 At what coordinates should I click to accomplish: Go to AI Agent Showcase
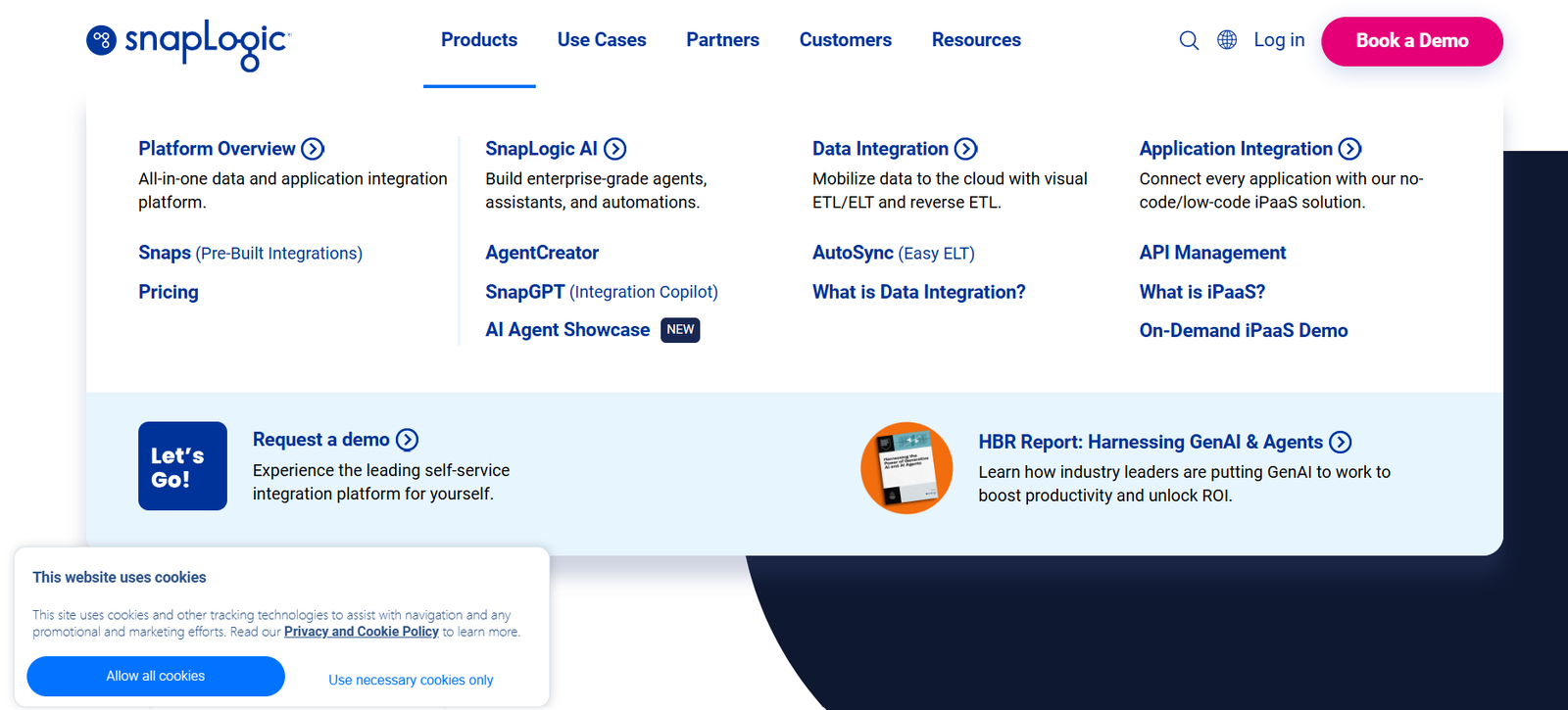pos(567,330)
